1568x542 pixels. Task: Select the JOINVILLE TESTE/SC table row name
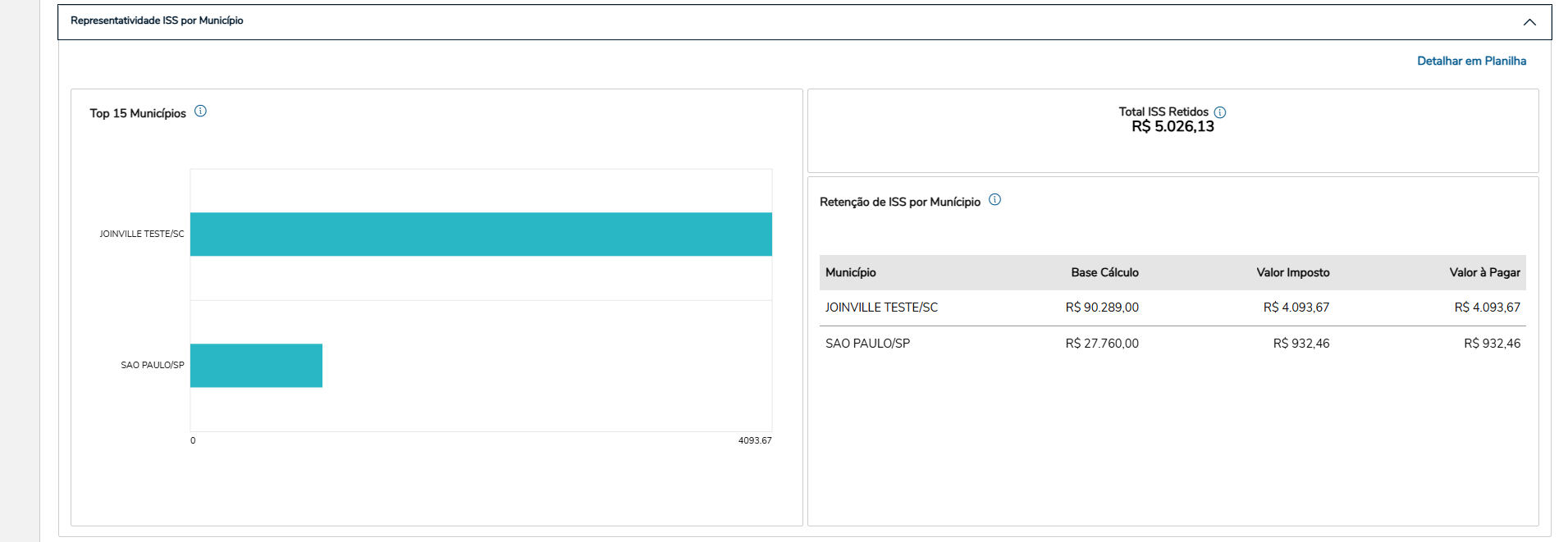[x=881, y=307]
